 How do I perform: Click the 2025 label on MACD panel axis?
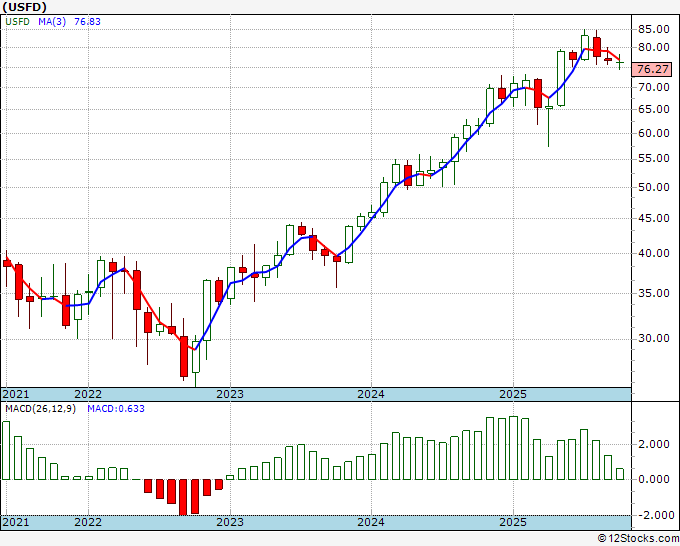pyautogui.click(x=513, y=521)
